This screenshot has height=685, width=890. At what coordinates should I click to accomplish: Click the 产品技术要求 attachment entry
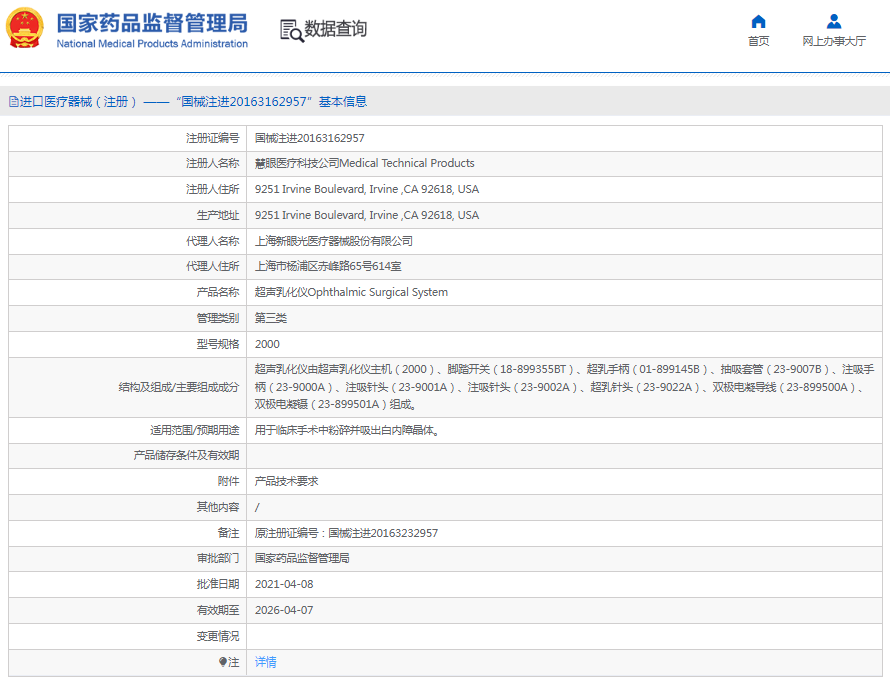point(286,481)
